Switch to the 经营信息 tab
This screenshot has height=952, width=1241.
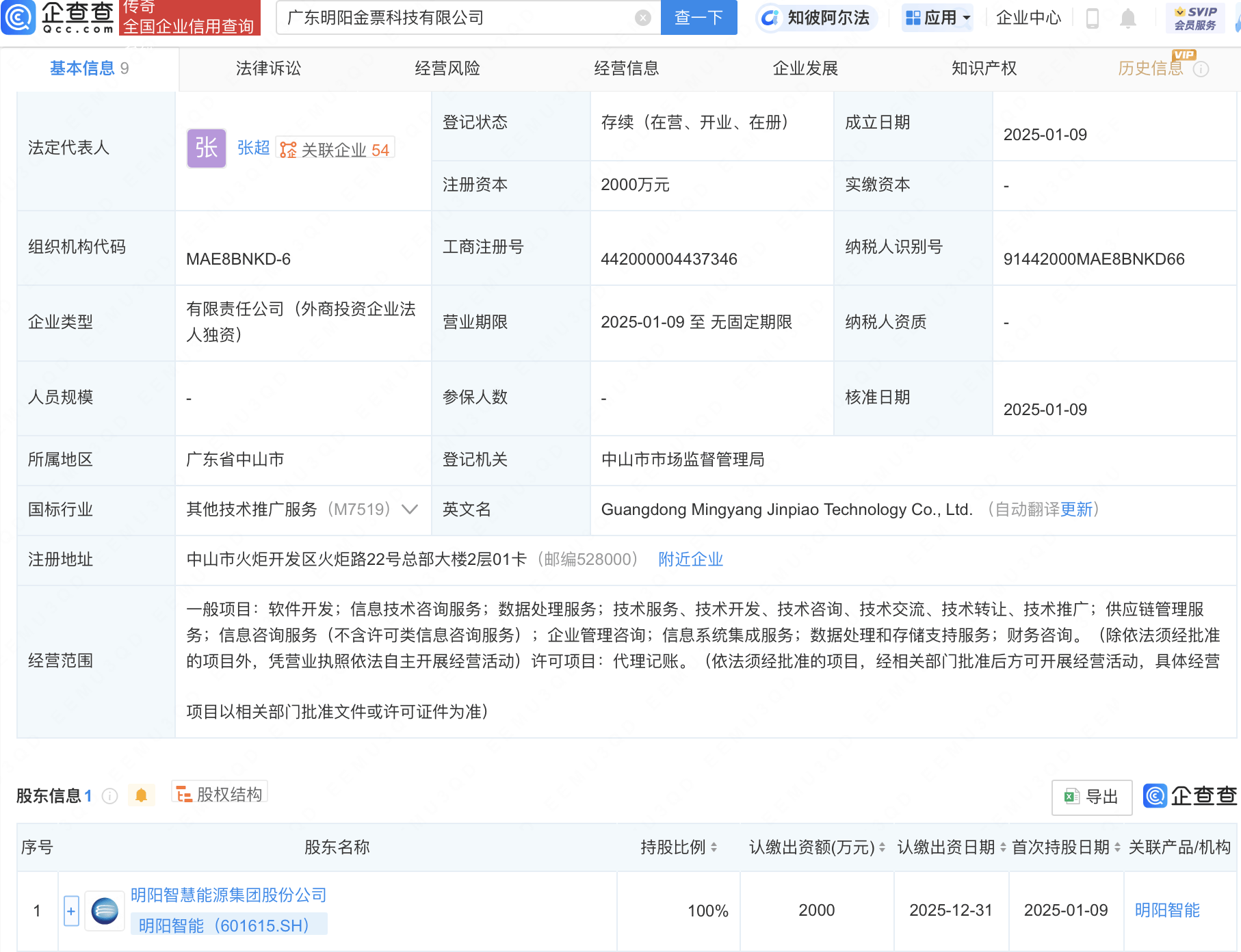pos(626,68)
